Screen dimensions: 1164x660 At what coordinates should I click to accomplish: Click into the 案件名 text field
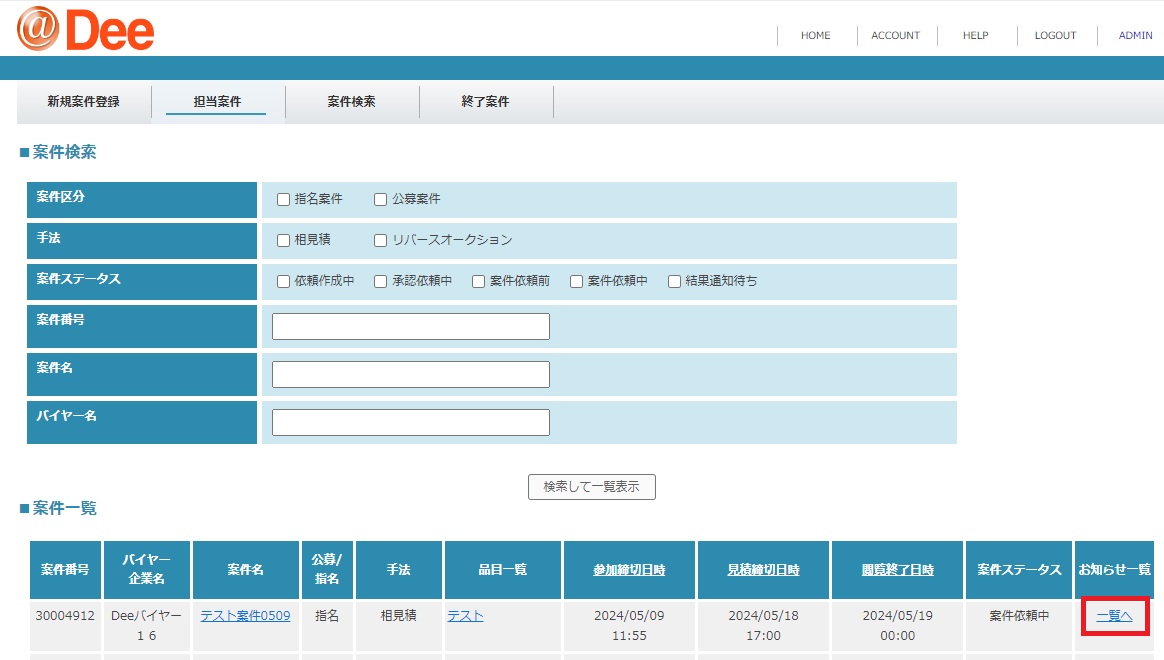pos(411,374)
